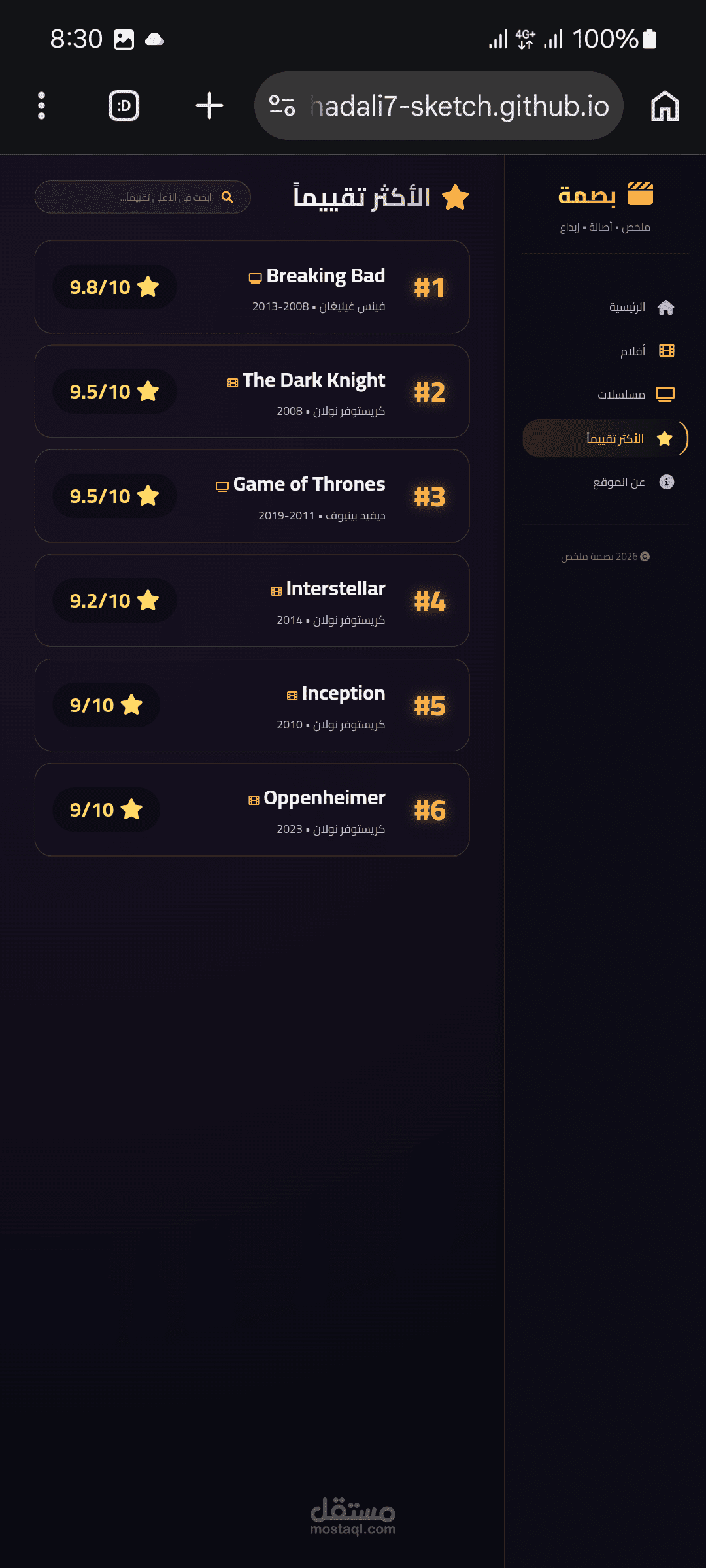Viewport: 706px width, 1568px height.
Task: Open site settings icon in address bar
Action: point(282,105)
